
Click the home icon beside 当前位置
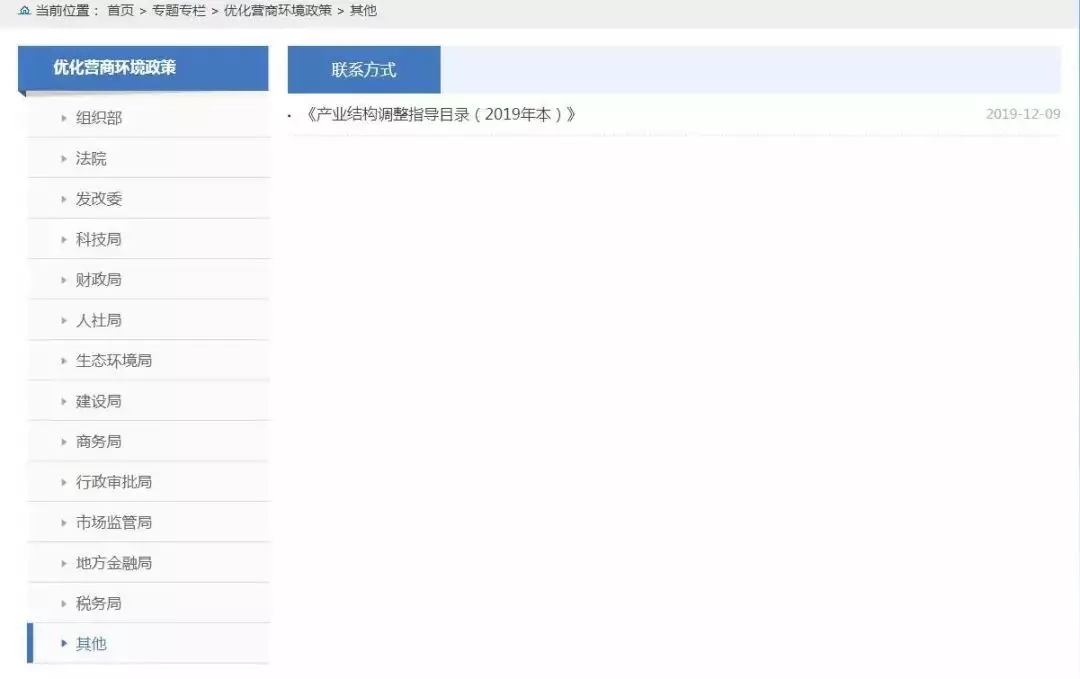pyautogui.click(x=24, y=11)
